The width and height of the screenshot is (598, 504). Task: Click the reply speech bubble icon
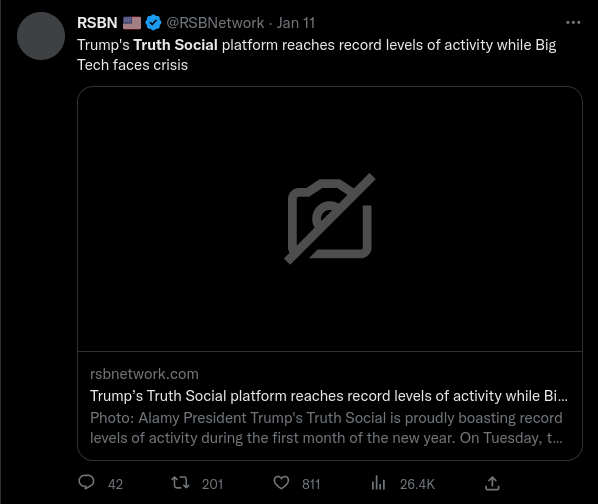pos(87,482)
